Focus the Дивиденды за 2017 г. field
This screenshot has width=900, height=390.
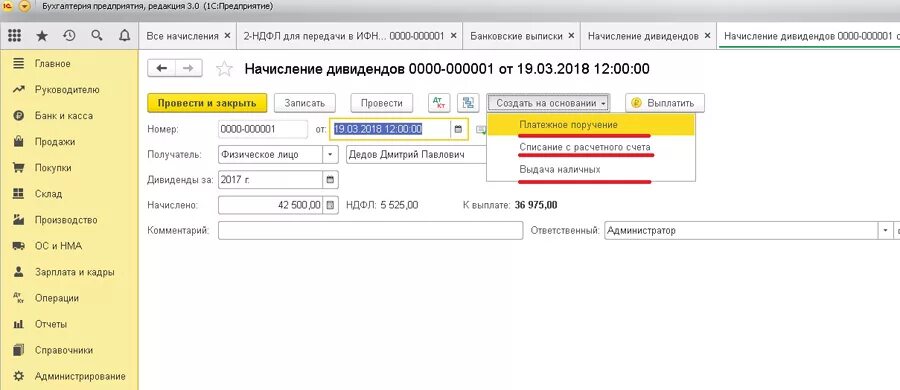point(270,180)
